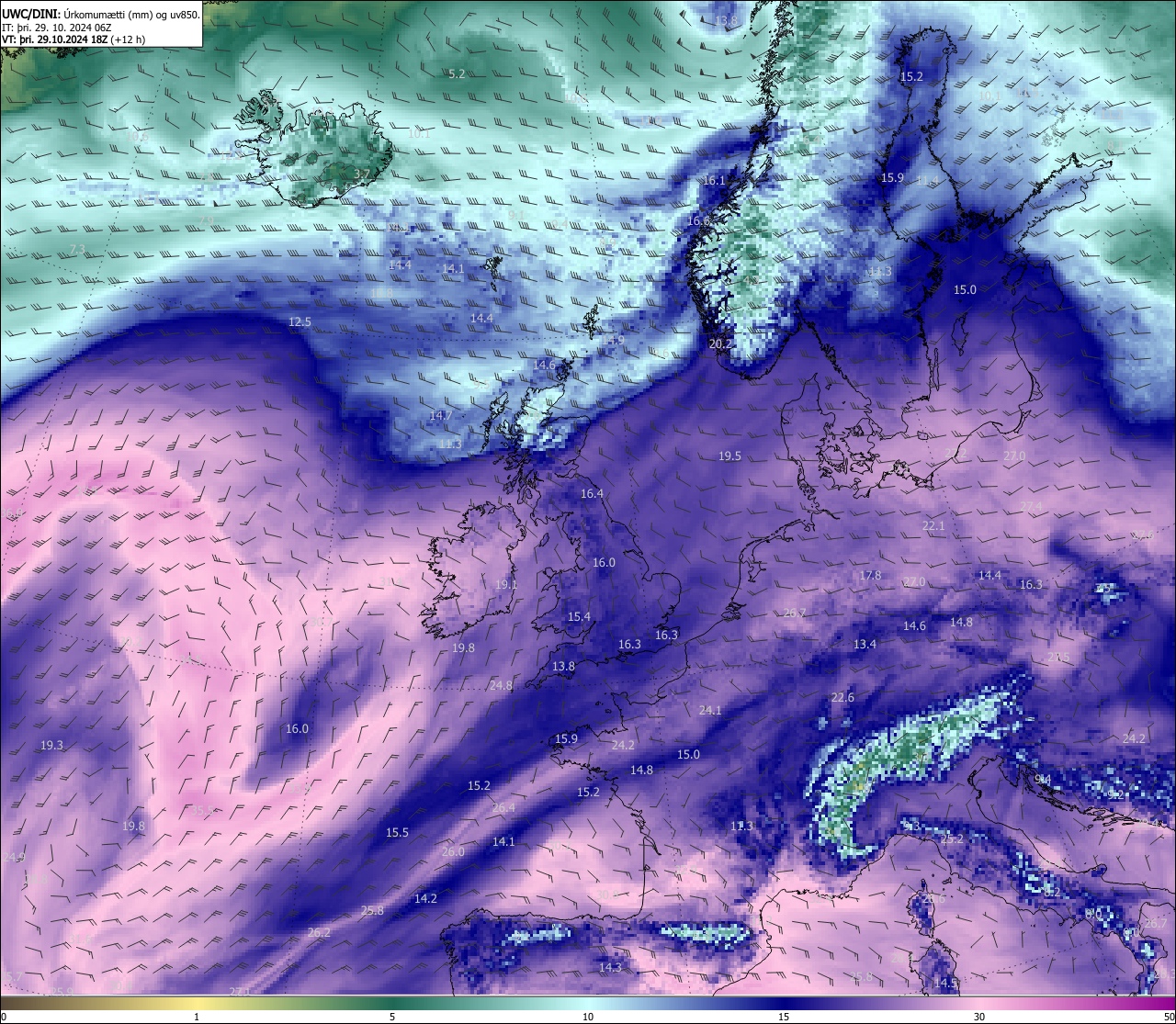Click the 20.2 value off southern Norway
The width and height of the screenshot is (1176, 1024).
[x=720, y=344]
